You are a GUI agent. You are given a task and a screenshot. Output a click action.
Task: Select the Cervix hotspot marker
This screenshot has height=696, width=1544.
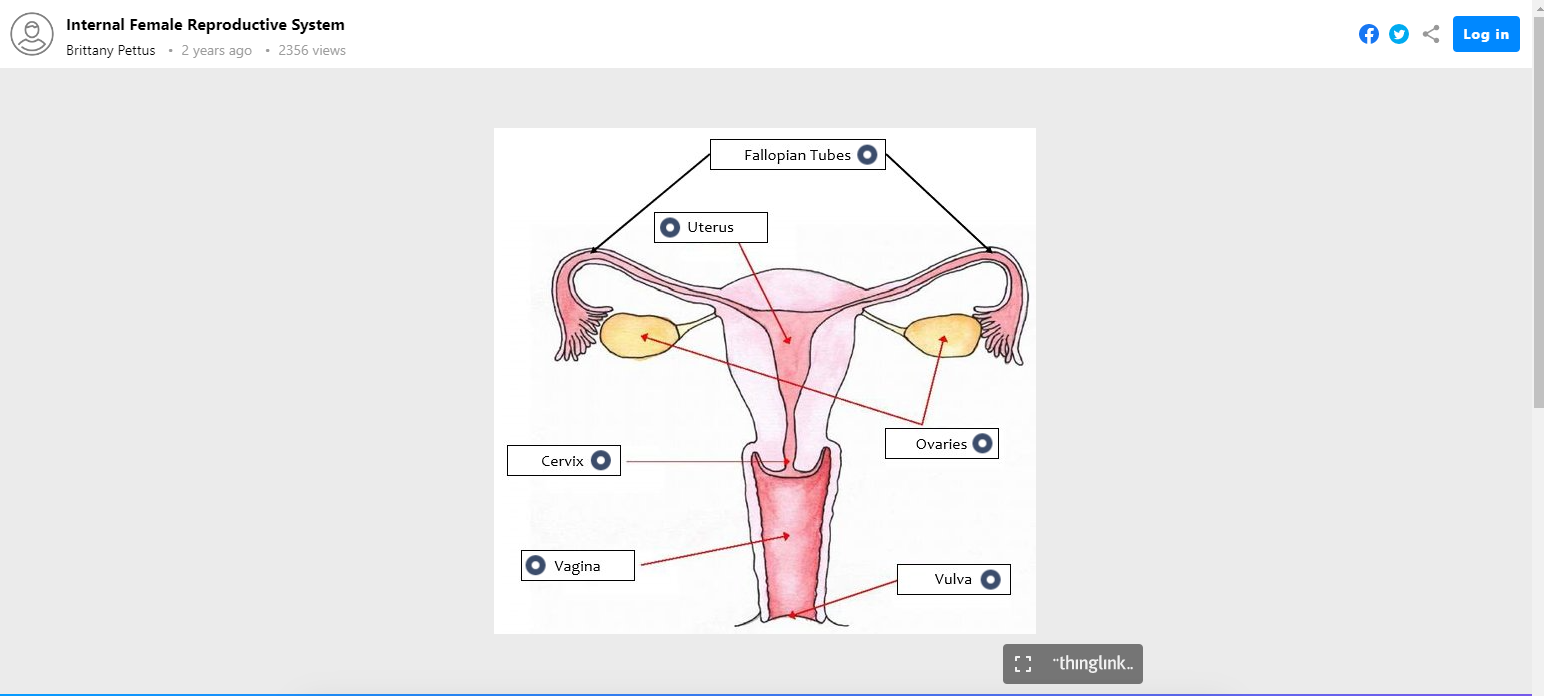tap(600, 460)
